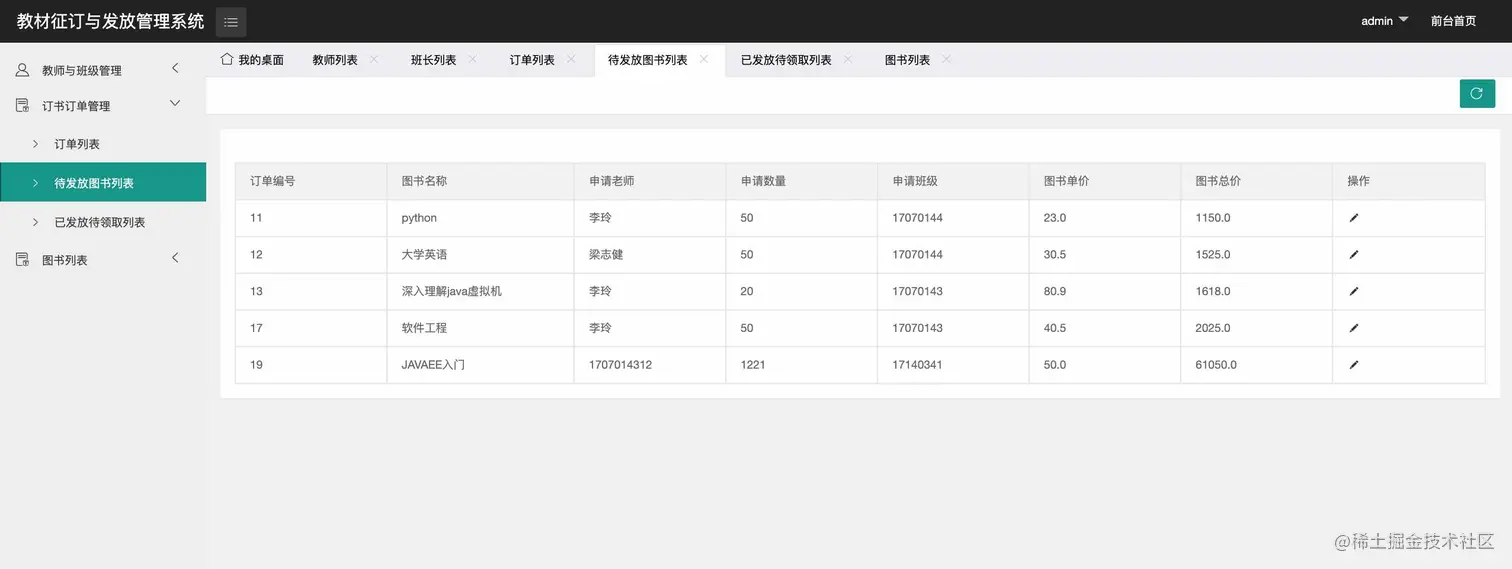Click total price 1150.0 cell
Viewport: 1512px width, 569px height.
pos(1257,218)
